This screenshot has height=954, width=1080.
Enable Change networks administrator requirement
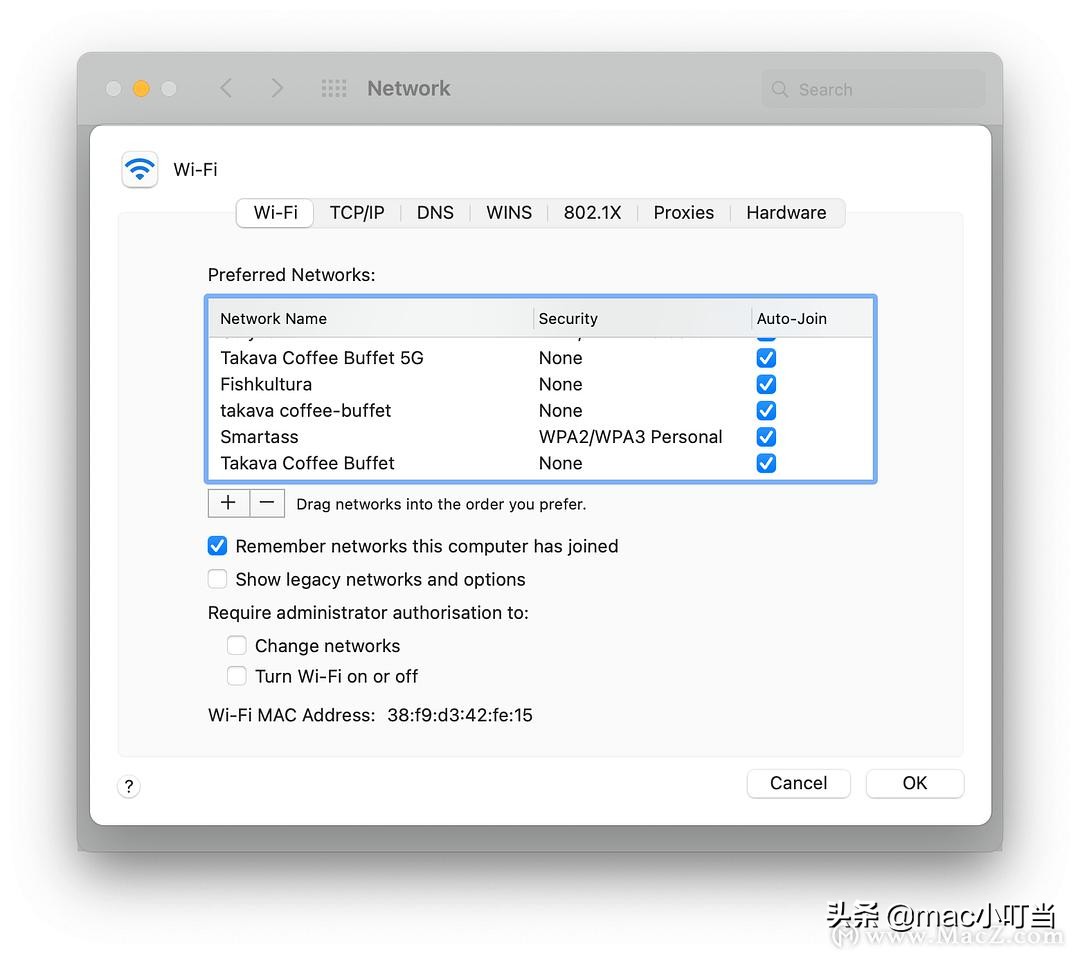click(x=237, y=645)
